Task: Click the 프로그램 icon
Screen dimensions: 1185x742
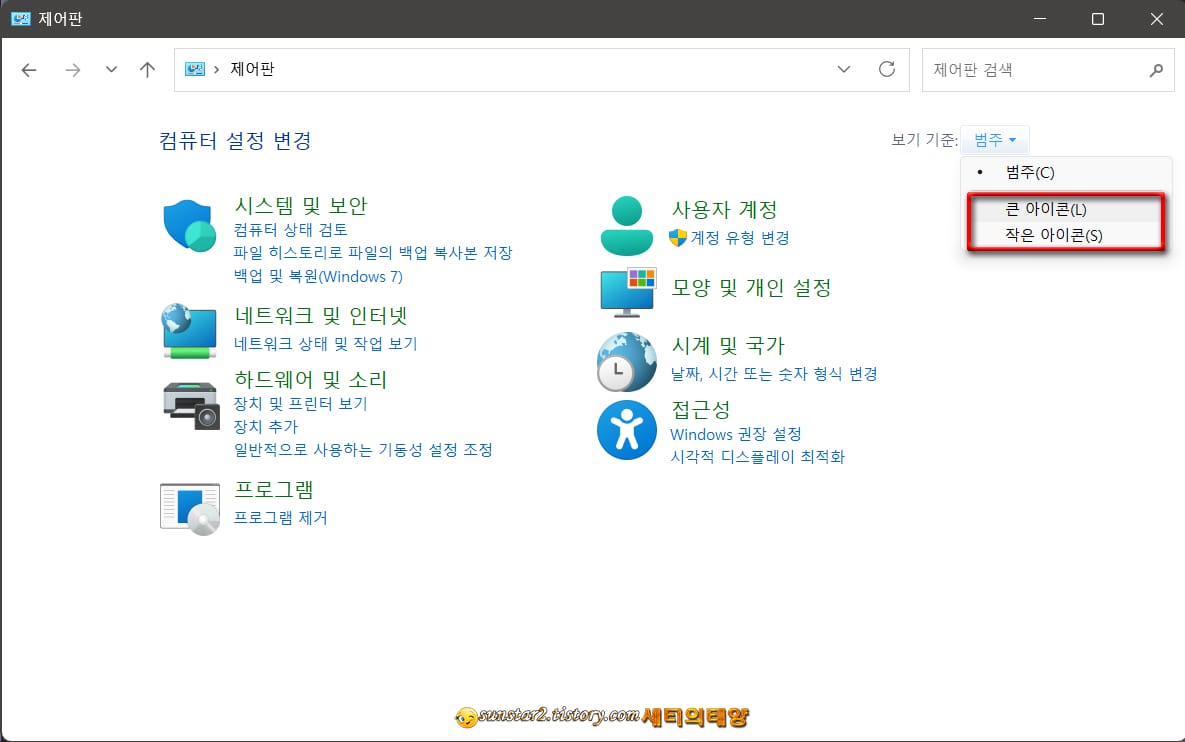Action: [189, 508]
